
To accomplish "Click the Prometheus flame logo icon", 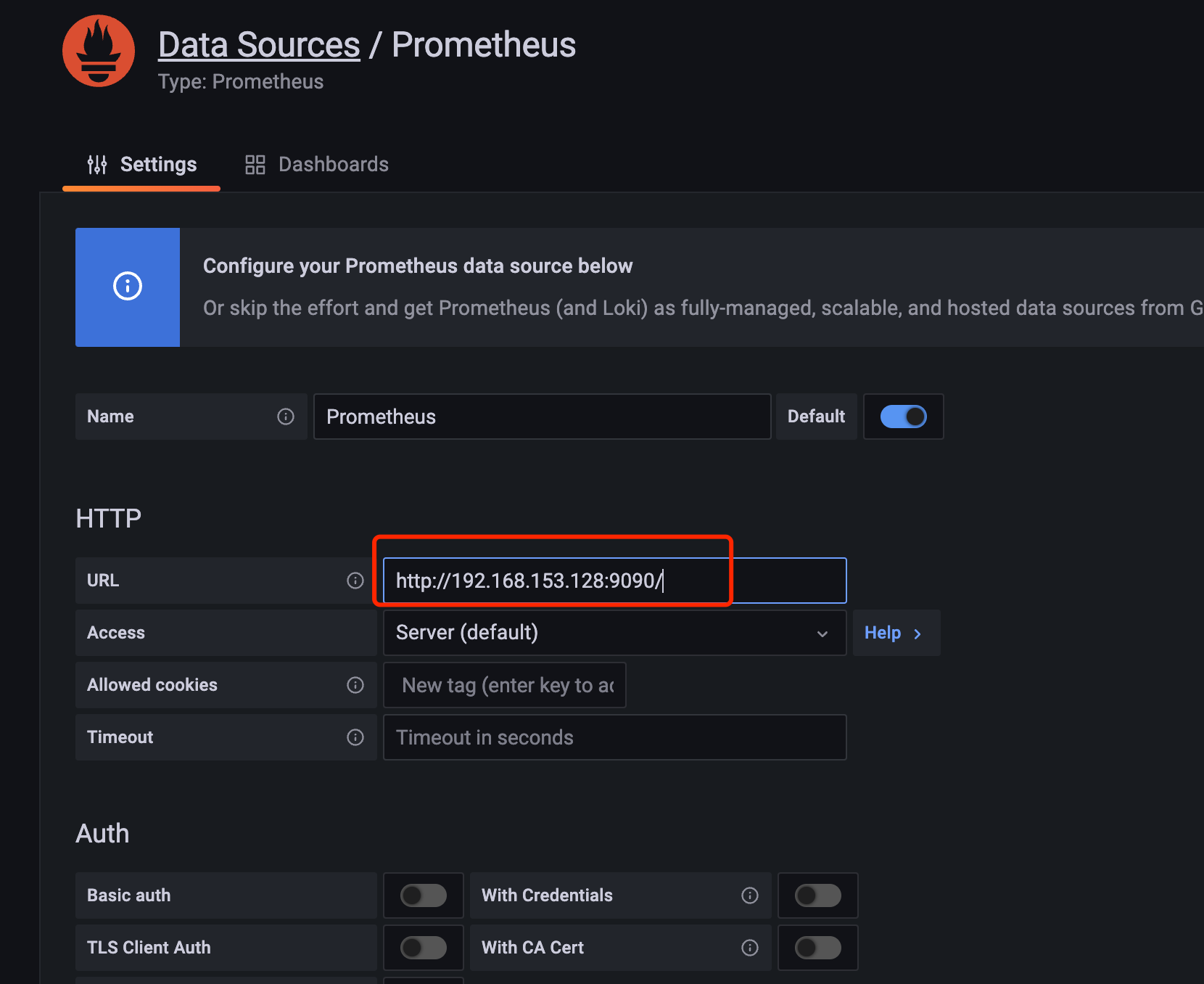I will point(99,51).
